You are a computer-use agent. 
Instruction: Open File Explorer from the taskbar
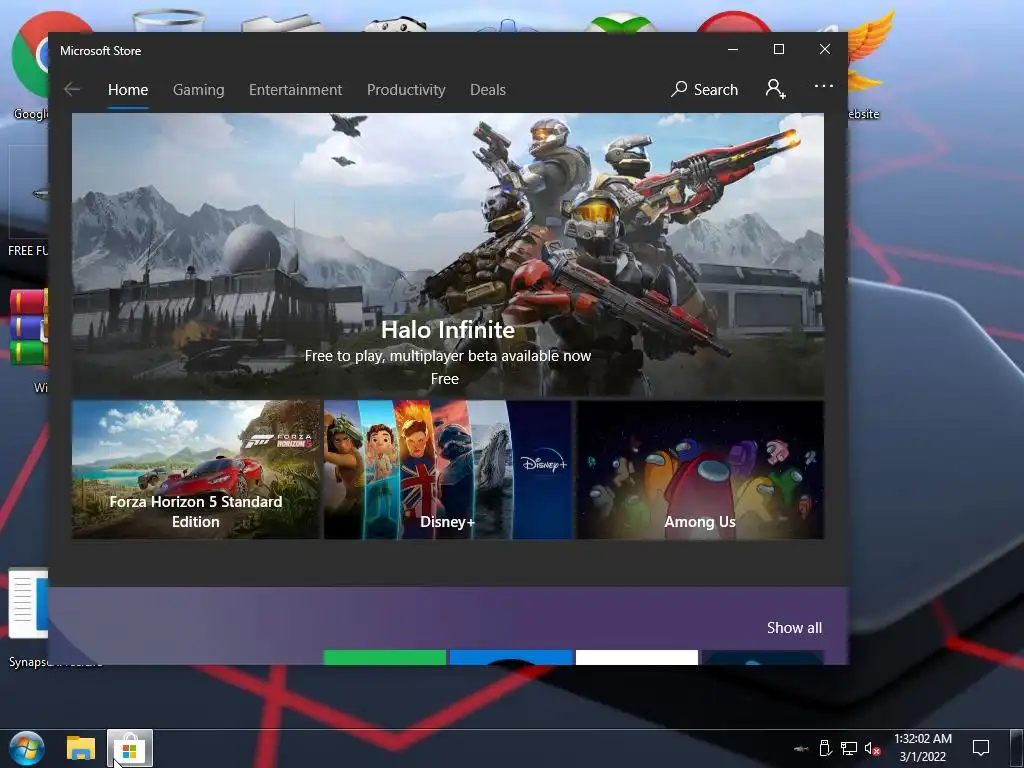click(81, 748)
